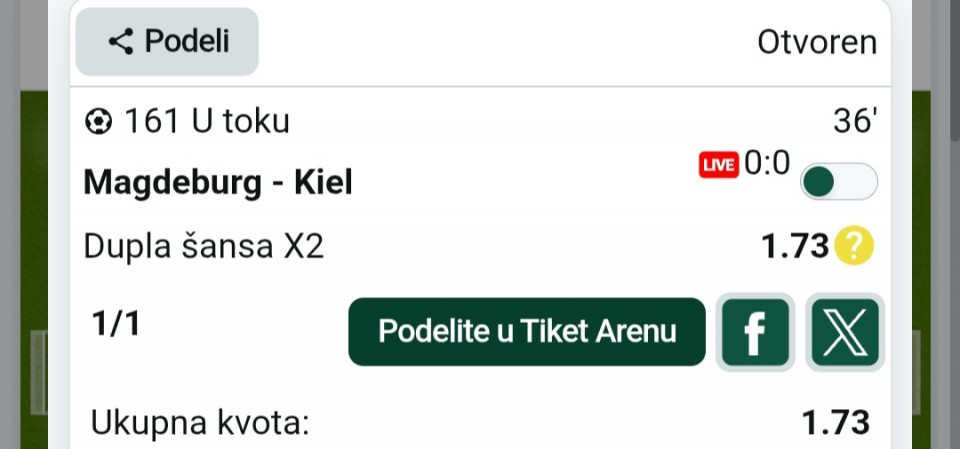Click the 1/1 selections counter

(116, 325)
